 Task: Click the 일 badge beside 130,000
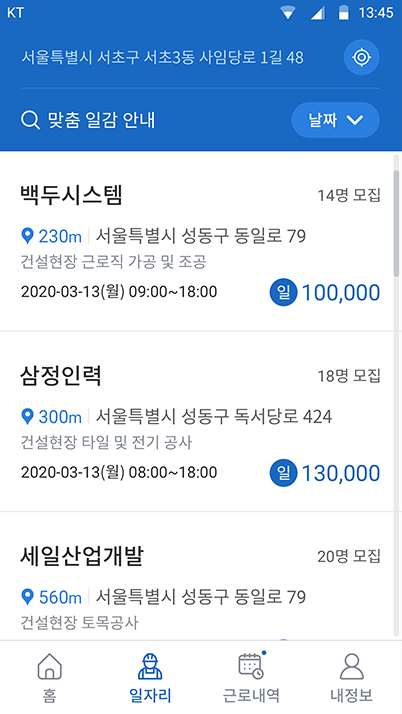click(x=283, y=473)
